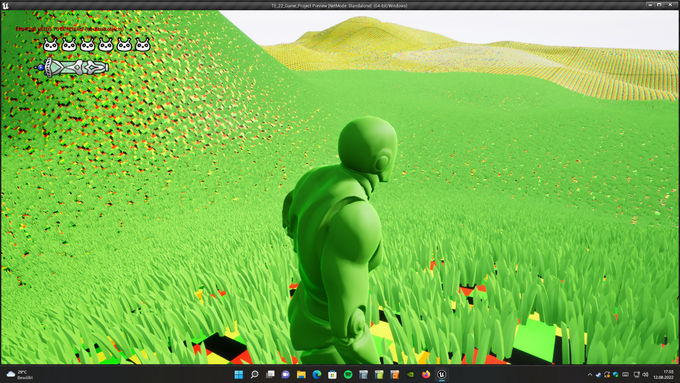Launch Microsoft Edge from the taskbar
The height and width of the screenshot is (383, 680).
(317, 374)
